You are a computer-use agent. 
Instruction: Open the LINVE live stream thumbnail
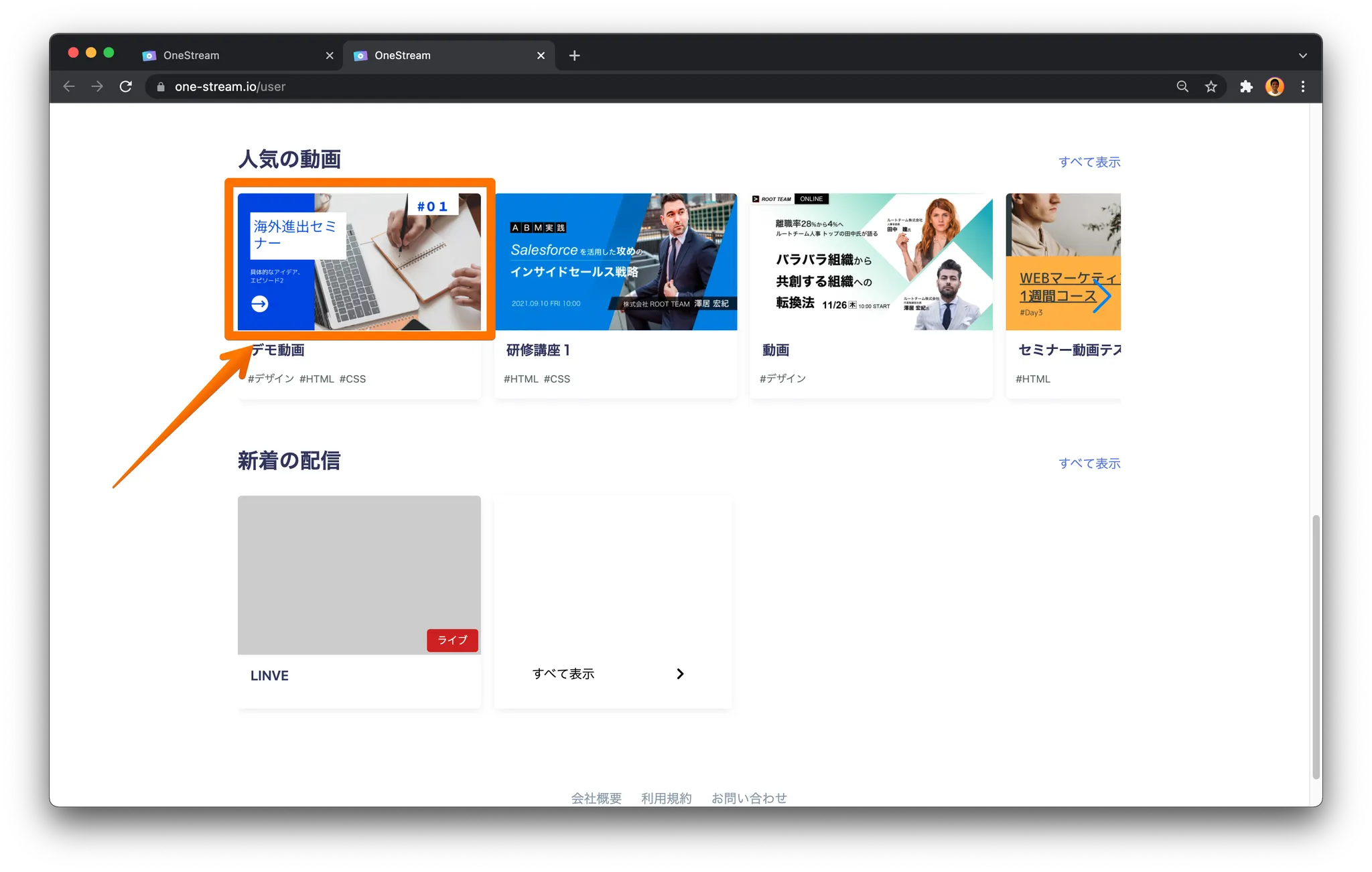359,575
